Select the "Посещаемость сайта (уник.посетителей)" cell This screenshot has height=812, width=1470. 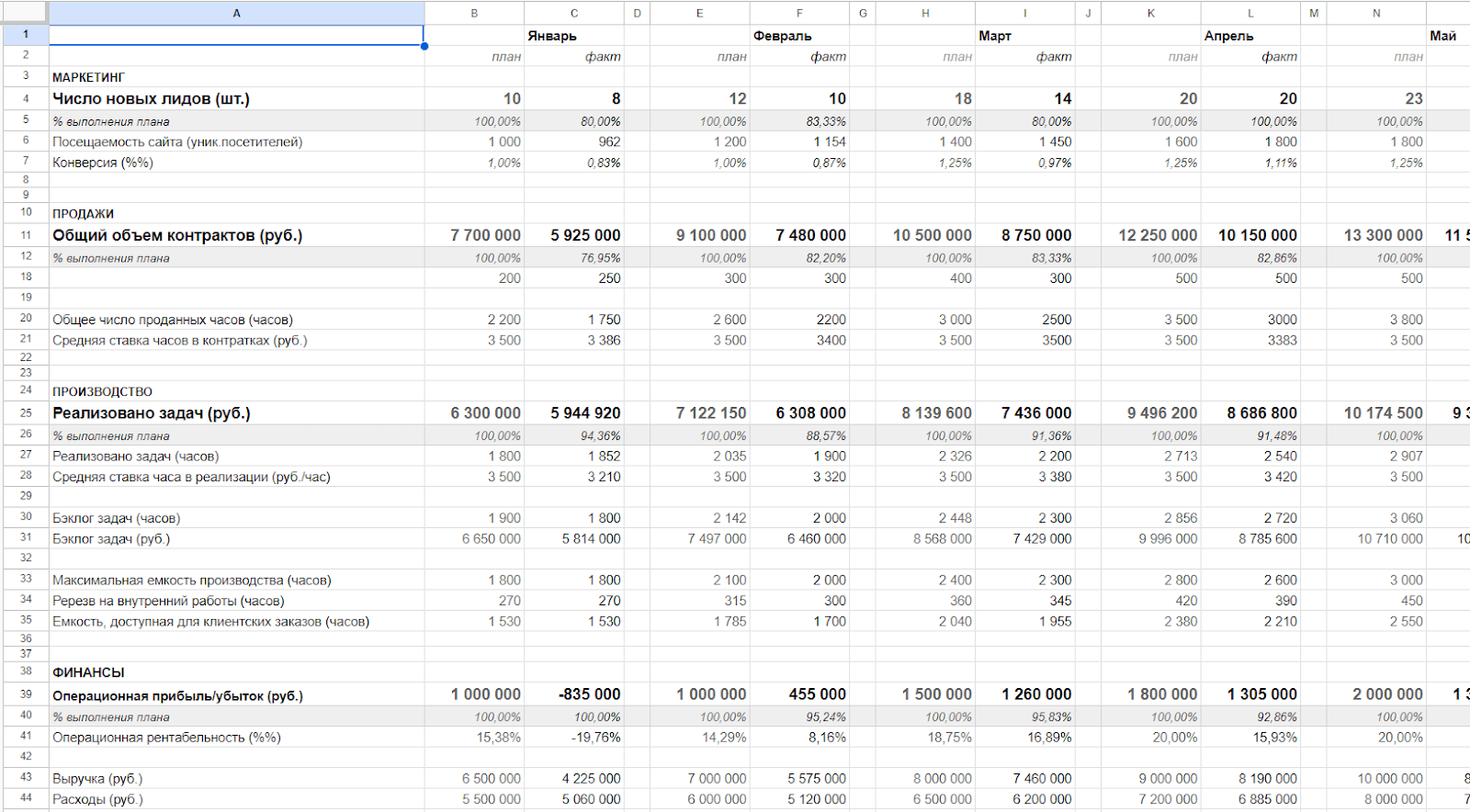pyautogui.click(x=236, y=141)
